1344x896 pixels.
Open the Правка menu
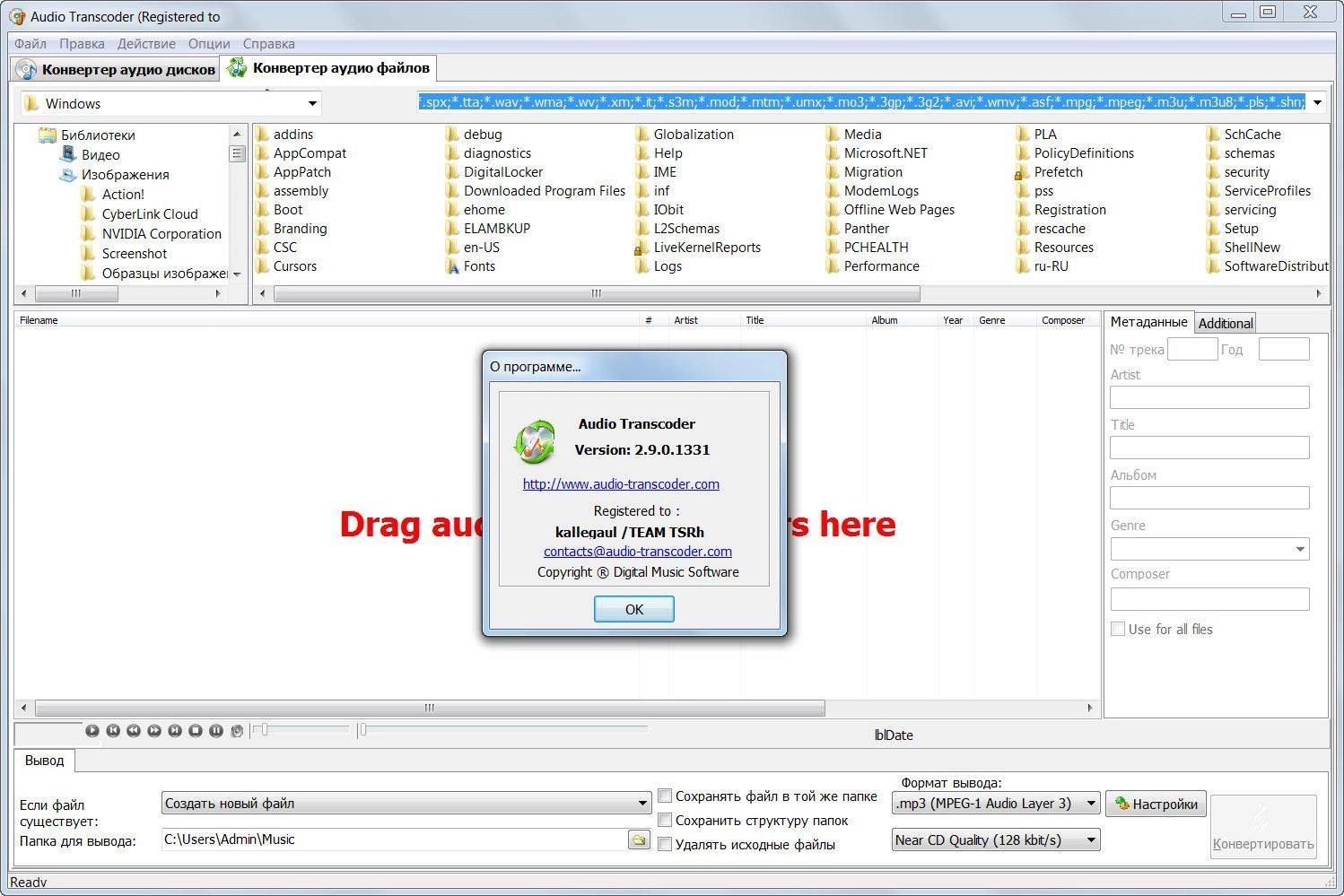[x=82, y=43]
